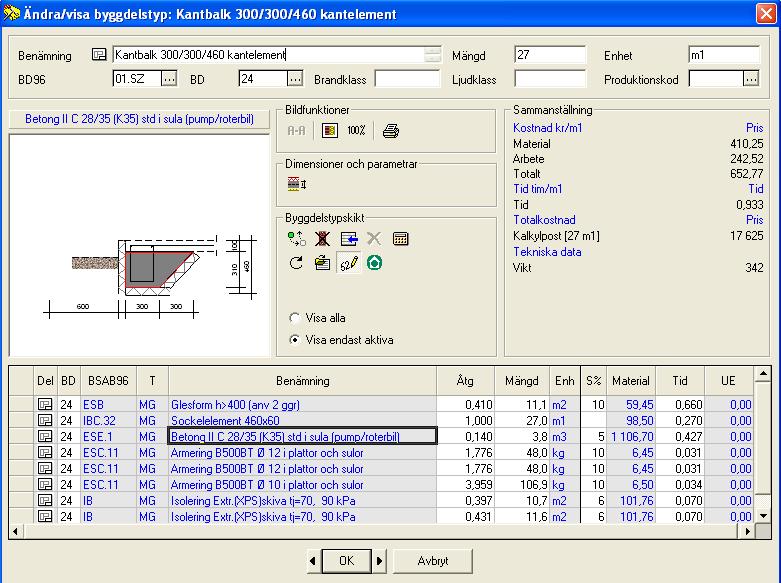Click the description icon beside Benämning field

[99, 54]
